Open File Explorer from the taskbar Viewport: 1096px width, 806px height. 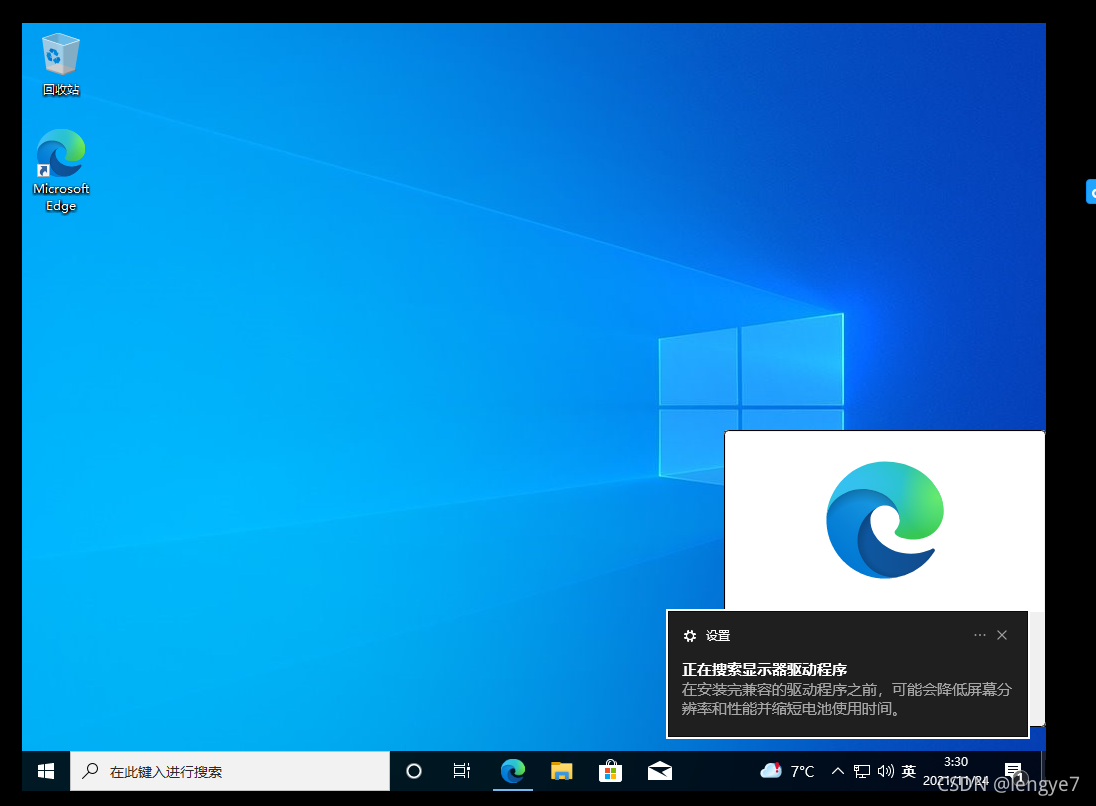[562, 771]
